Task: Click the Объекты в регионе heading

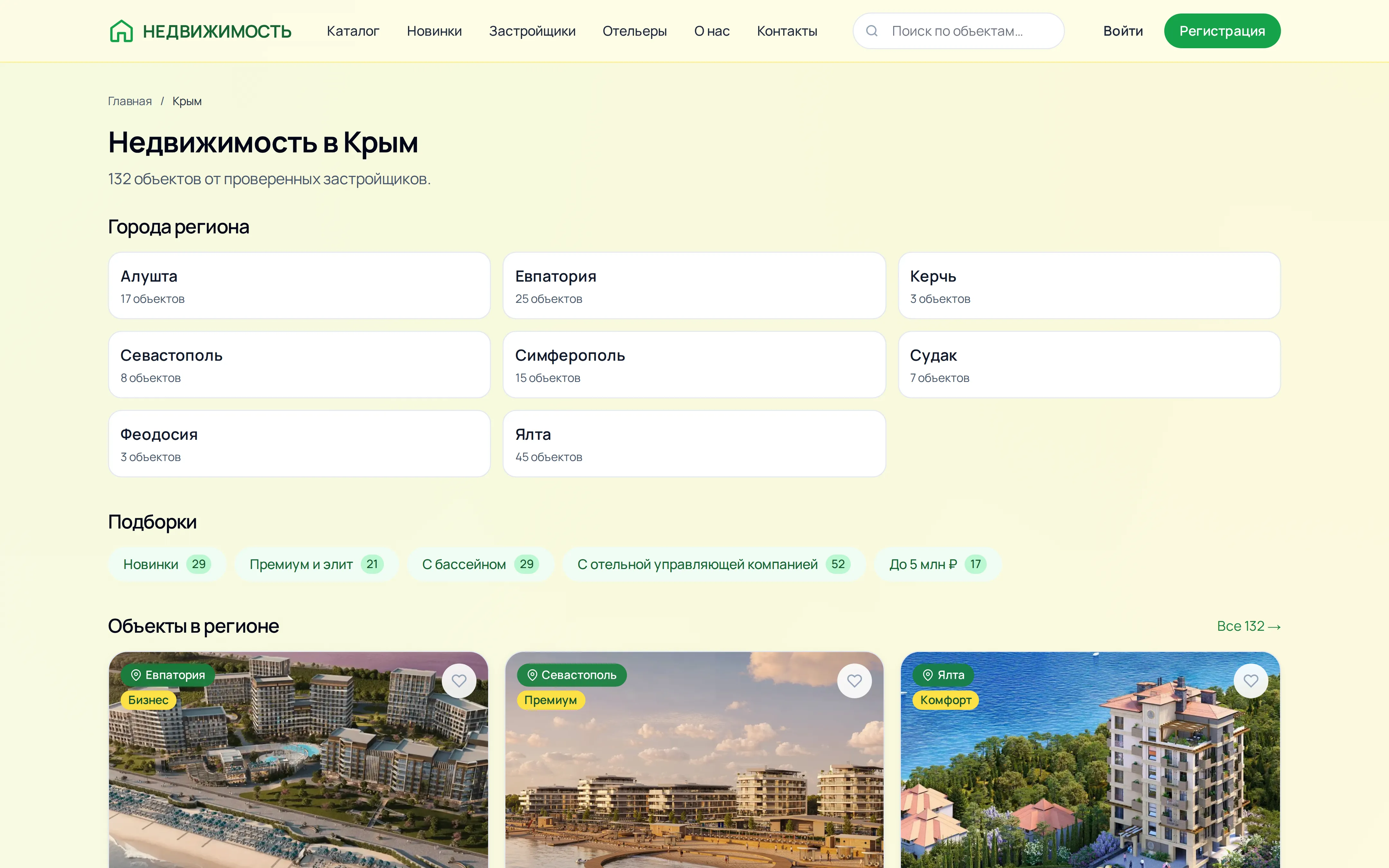Action: click(x=194, y=626)
